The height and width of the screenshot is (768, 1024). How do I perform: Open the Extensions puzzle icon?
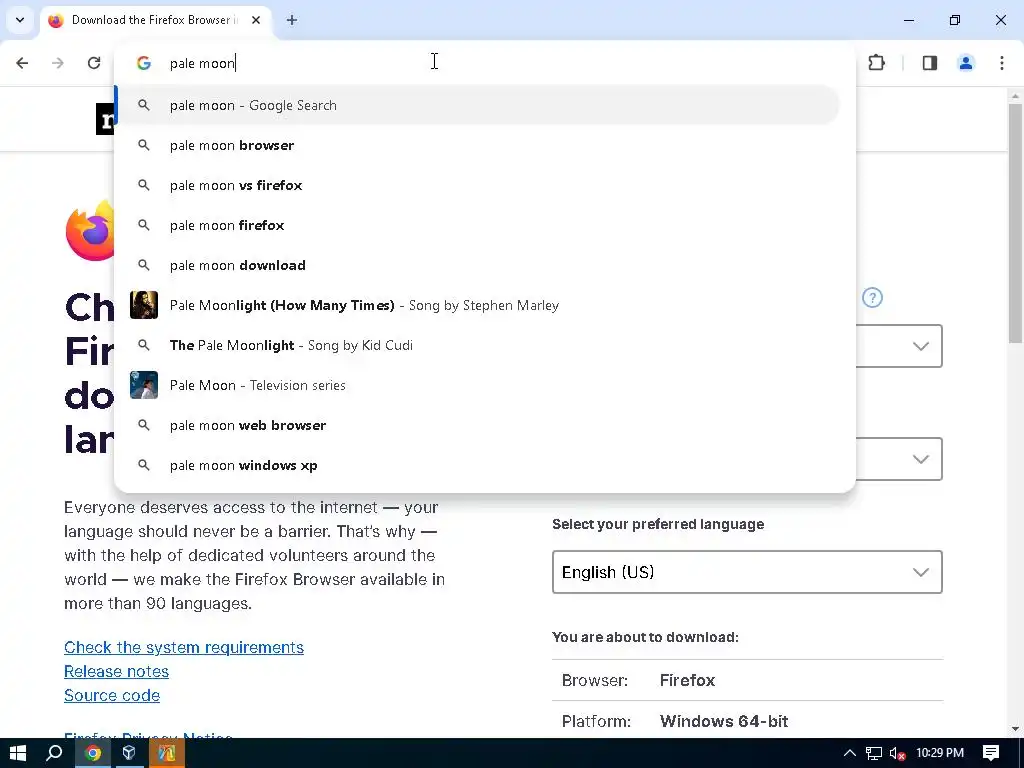tap(876, 63)
